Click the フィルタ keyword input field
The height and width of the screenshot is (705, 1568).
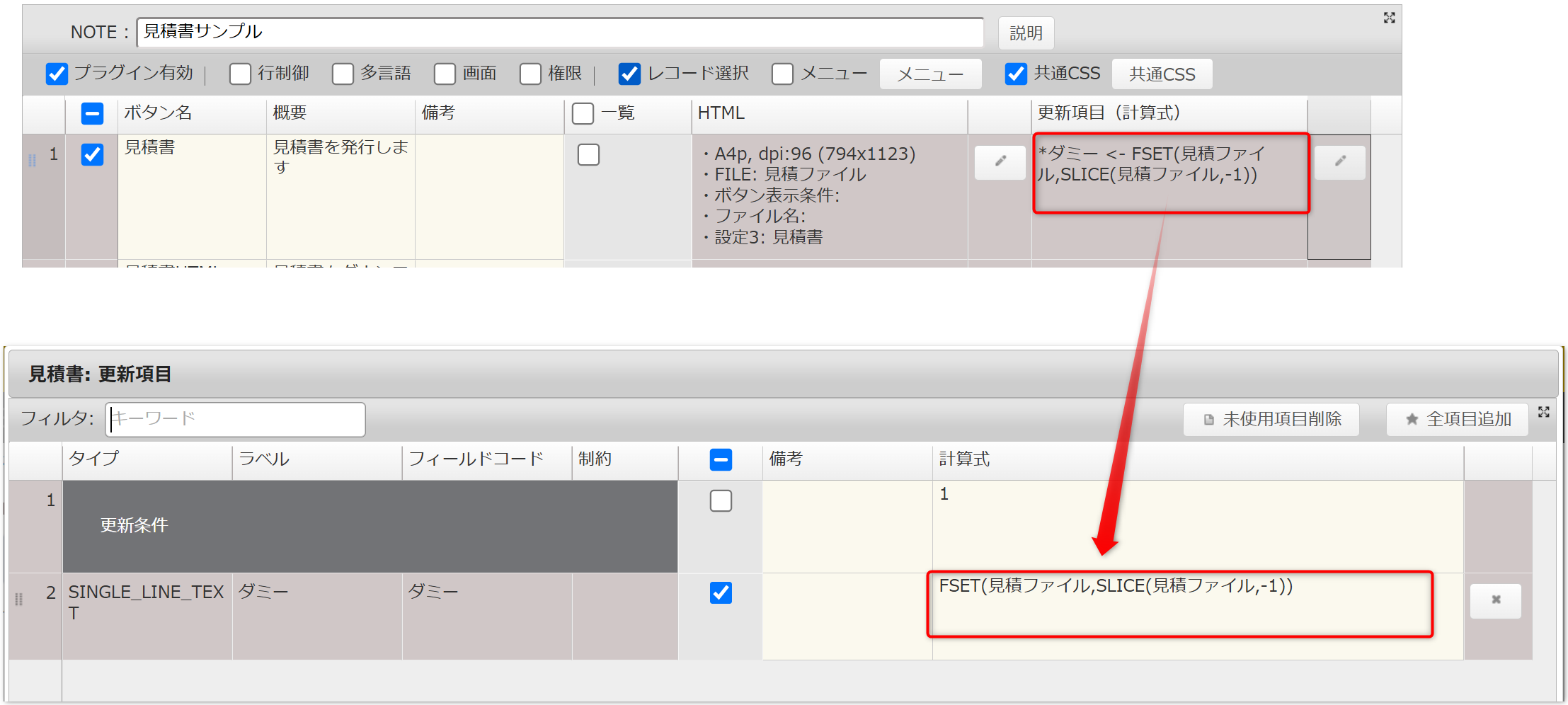click(235, 419)
